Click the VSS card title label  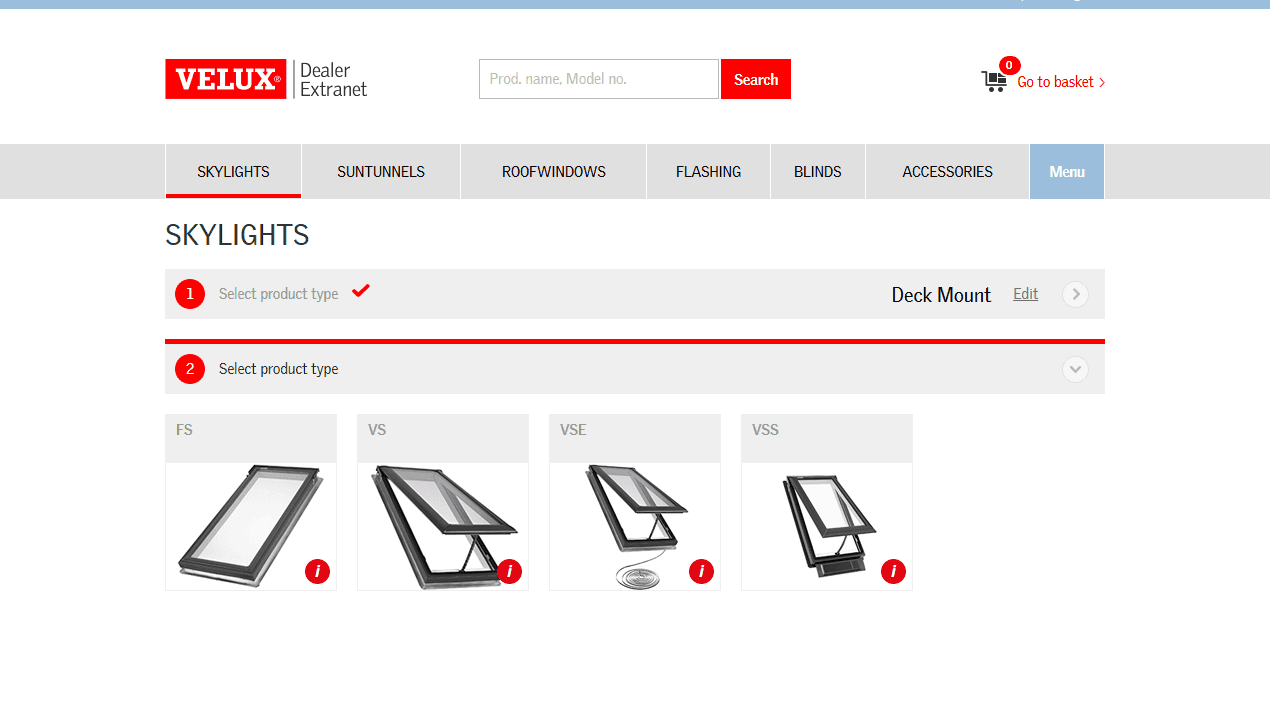click(x=765, y=430)
